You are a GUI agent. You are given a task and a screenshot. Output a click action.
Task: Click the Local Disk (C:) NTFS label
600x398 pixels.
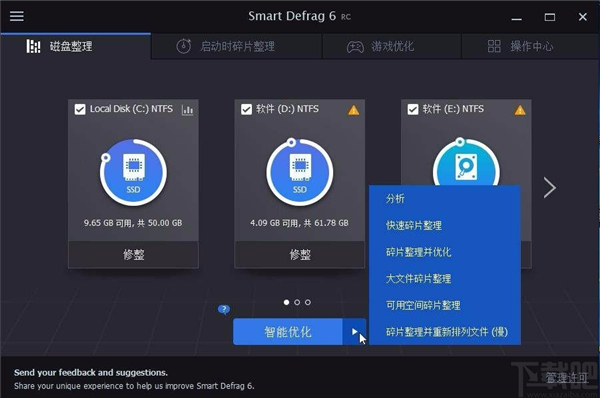coord(131,109)
